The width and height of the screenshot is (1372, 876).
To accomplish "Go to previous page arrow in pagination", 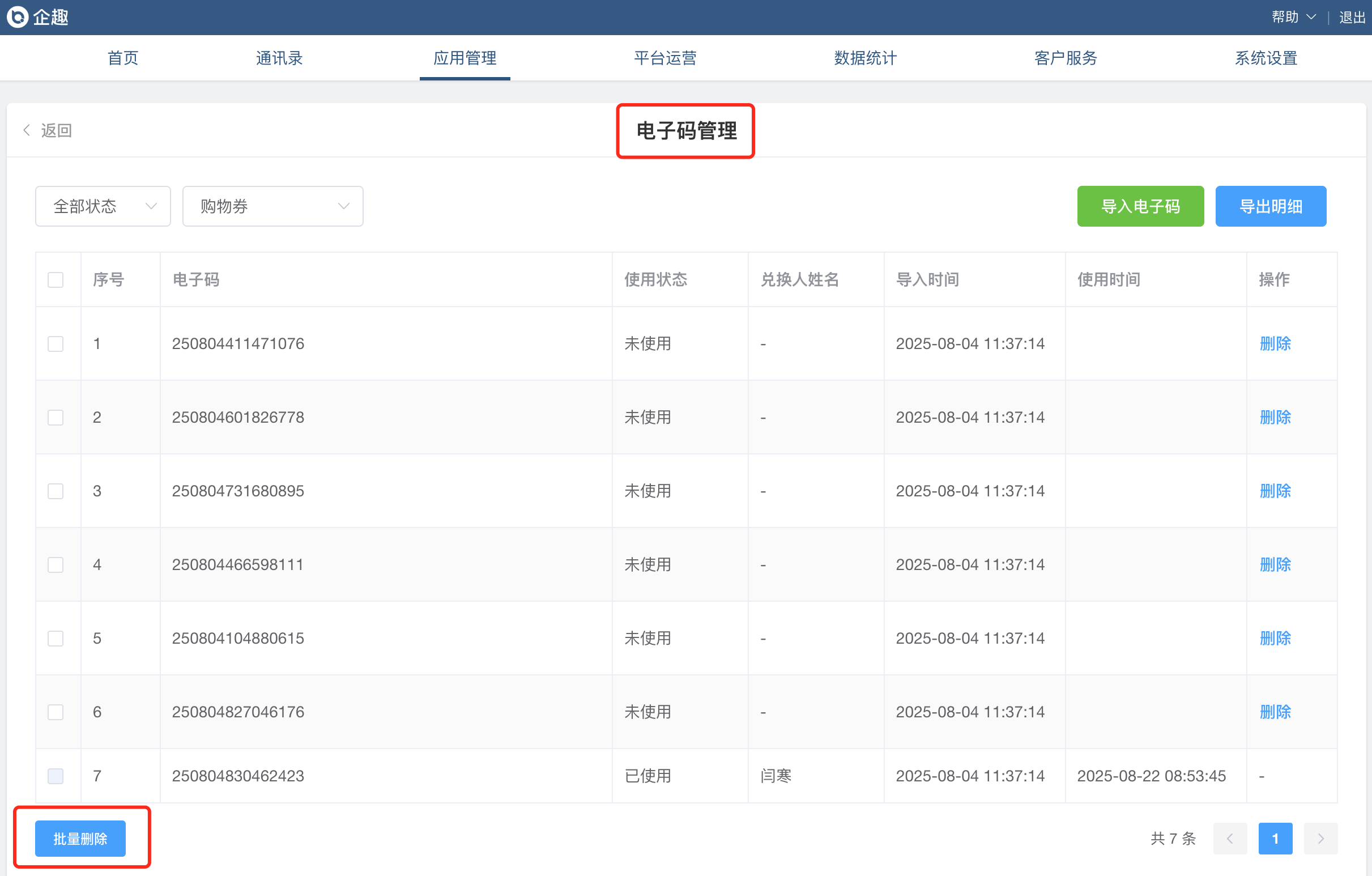I will 1230,839.
